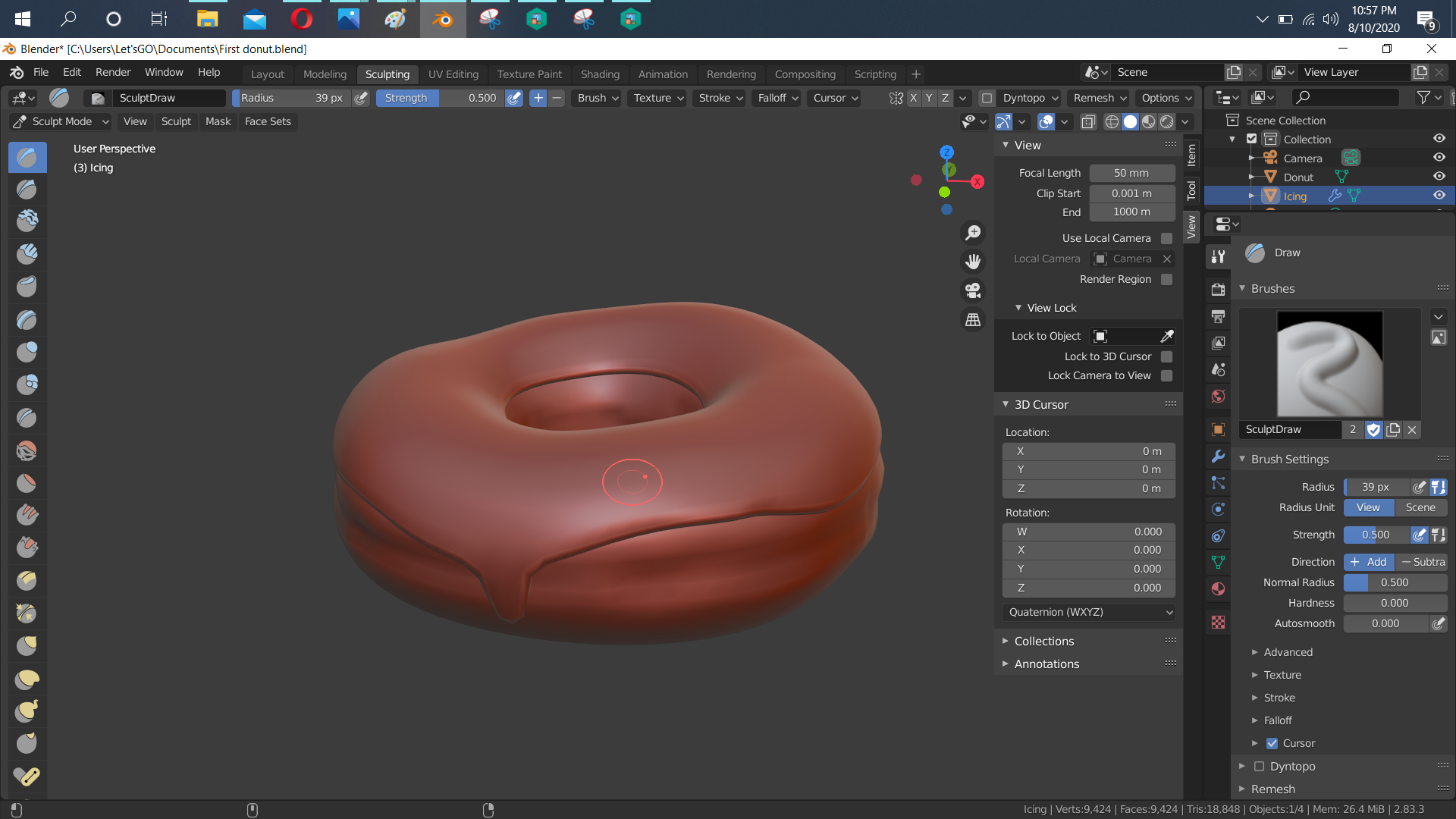Open the Material properties tab icon
Screen dimensions: 1456x819
(1219, 588)
